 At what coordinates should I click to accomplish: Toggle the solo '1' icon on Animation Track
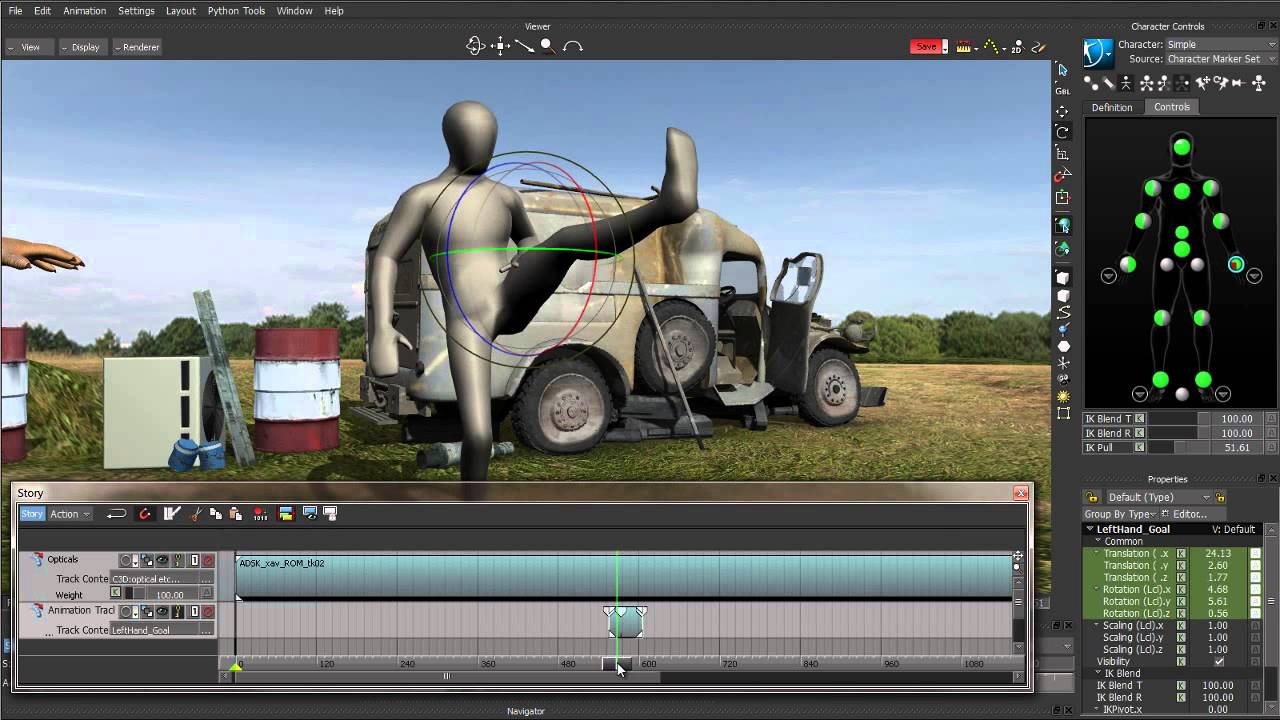[x=194, y=611]
